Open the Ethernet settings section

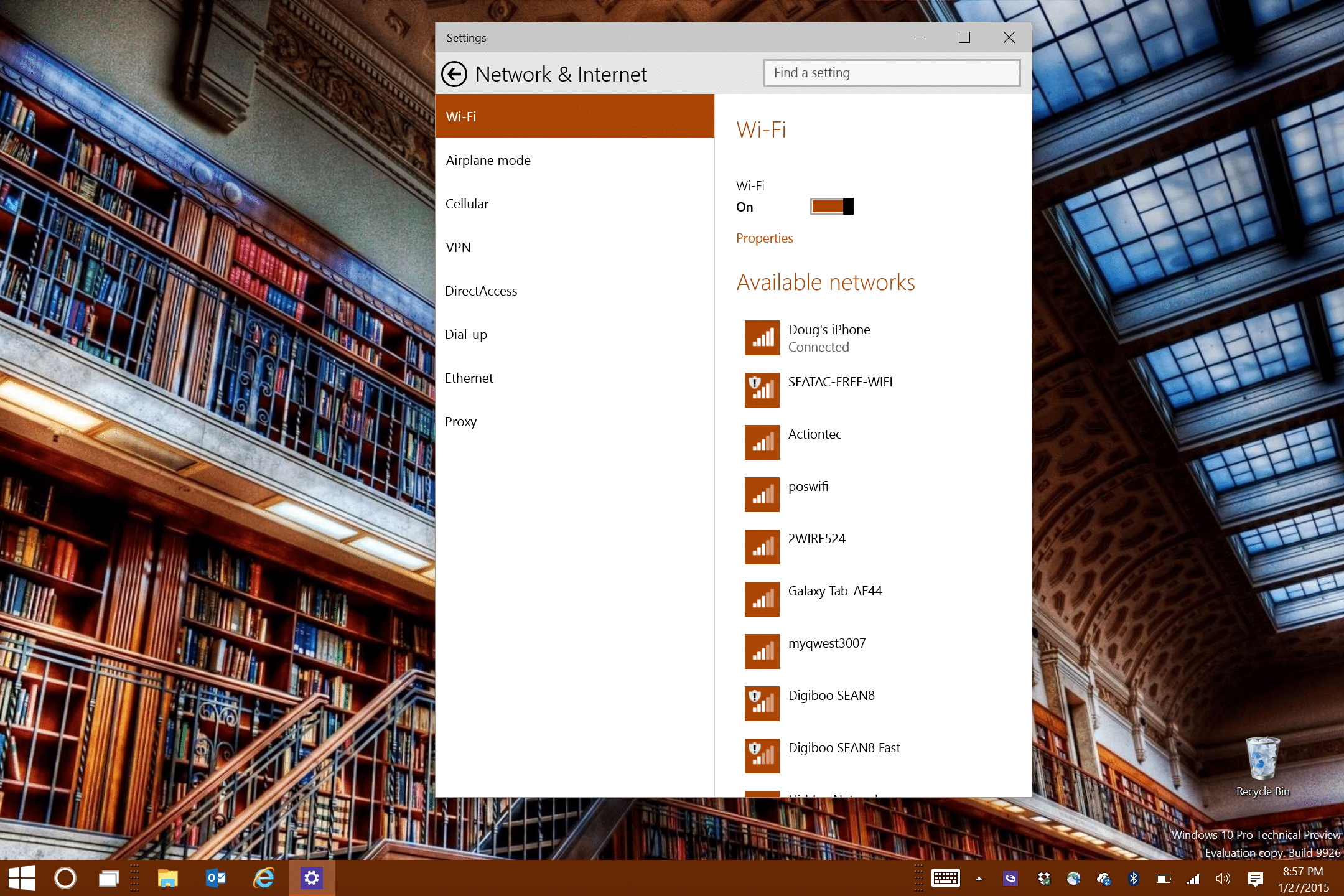click(x=575, y=378)
